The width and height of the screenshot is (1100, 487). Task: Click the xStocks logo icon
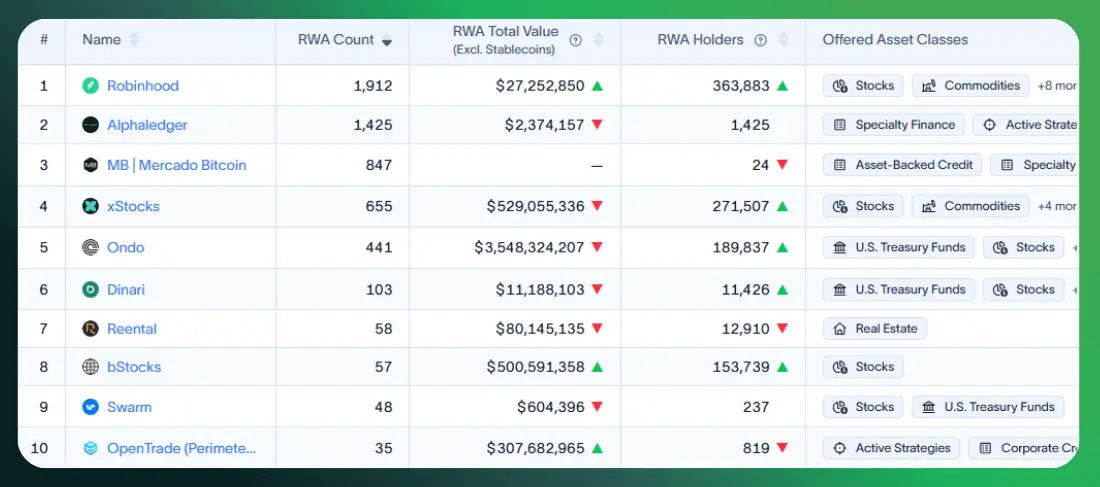tap(90, 206)
